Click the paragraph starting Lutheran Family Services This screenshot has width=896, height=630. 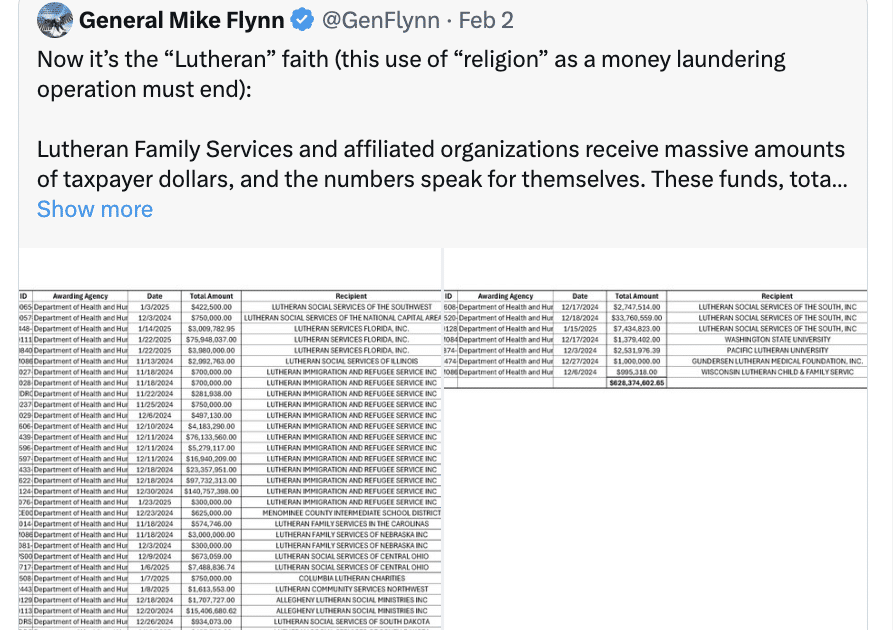pyautogui.click(x=442, y=164)
